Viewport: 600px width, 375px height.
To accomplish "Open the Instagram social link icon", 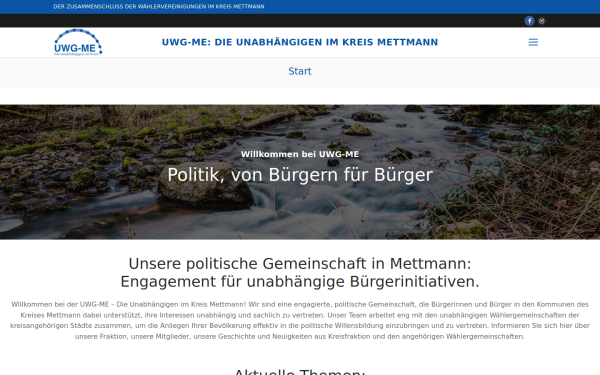I will click(541, 21).
